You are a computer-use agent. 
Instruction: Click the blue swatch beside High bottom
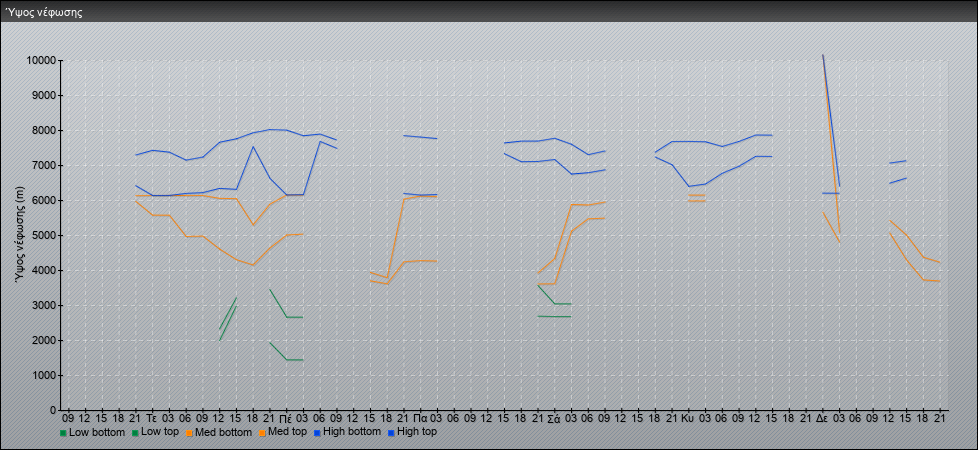point(316,433)
